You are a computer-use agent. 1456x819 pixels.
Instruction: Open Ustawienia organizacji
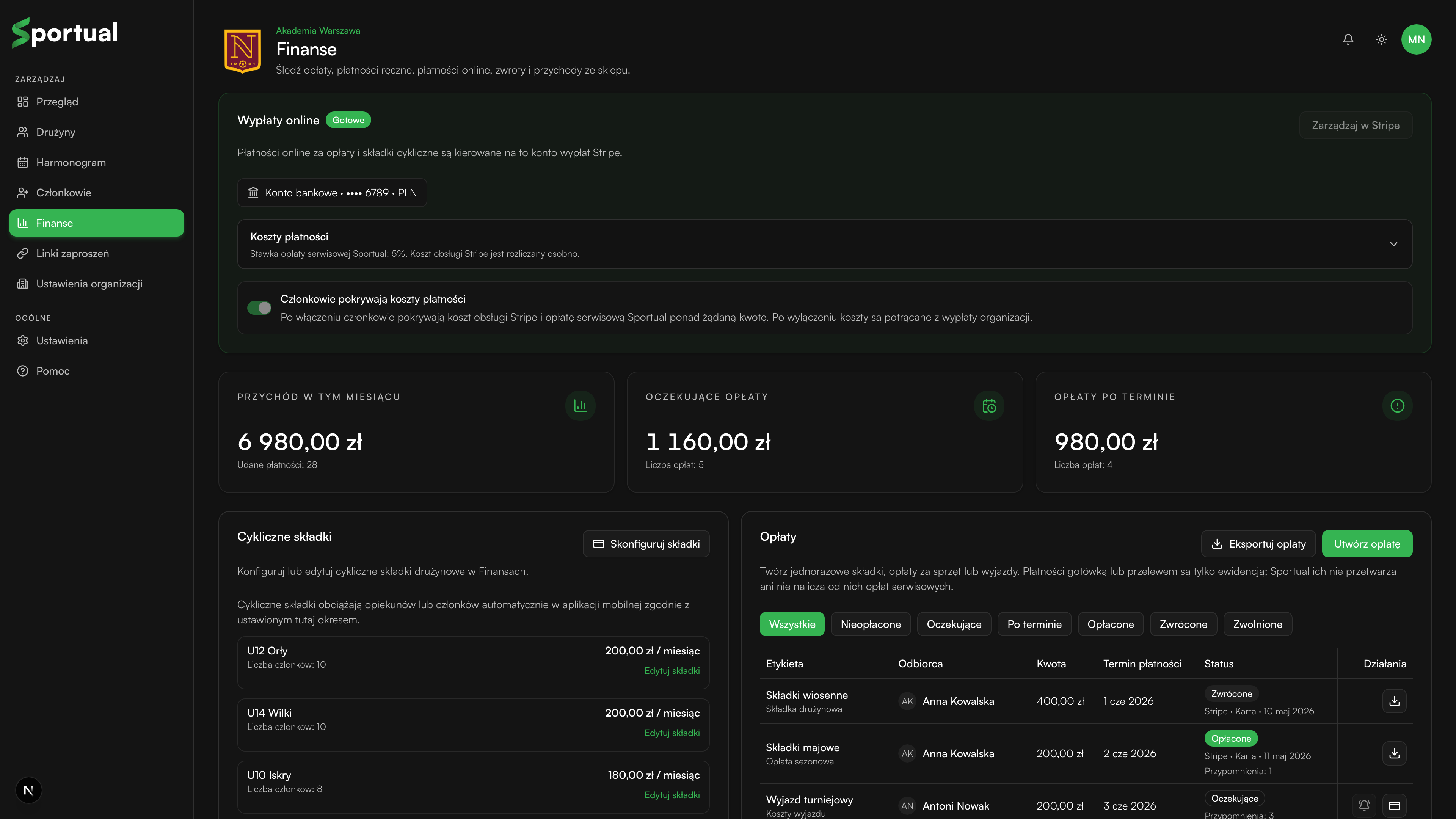tap(97, 284)
